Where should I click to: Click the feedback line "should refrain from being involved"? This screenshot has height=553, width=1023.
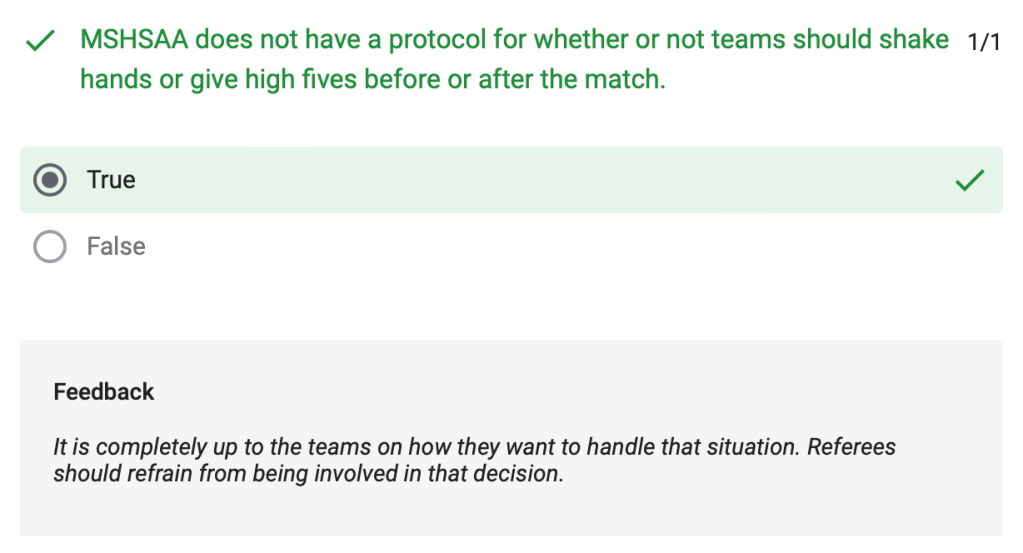pos(308,473)
